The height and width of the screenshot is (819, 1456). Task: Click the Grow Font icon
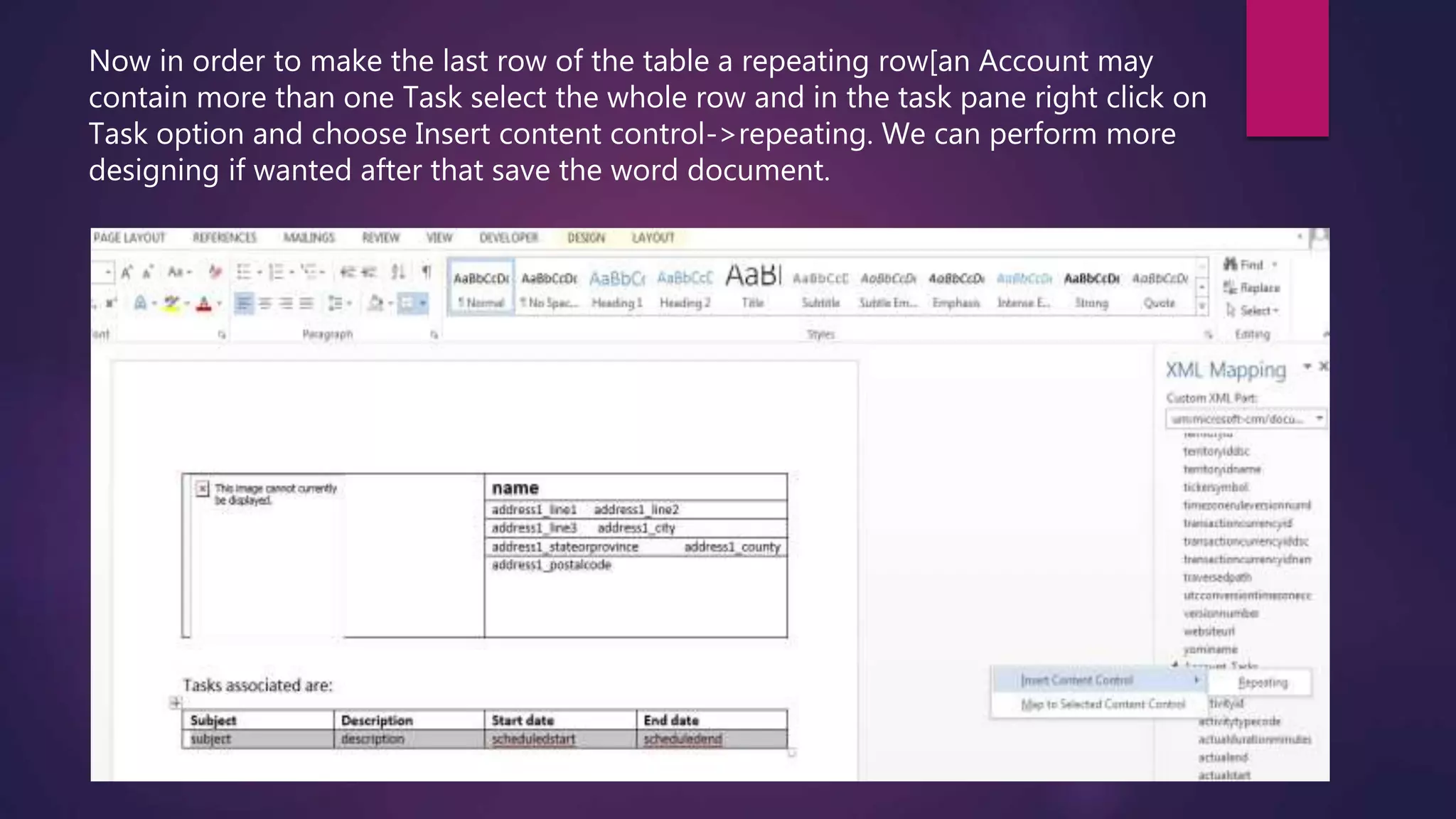pos(127,272)
